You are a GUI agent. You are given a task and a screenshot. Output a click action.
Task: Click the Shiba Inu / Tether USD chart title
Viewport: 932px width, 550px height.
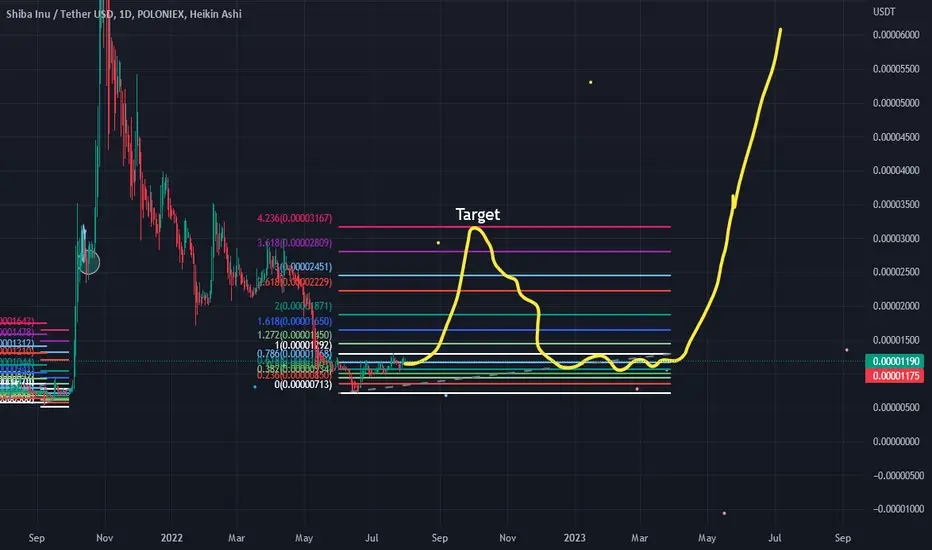pyautogui.click(x=124, y=14)
